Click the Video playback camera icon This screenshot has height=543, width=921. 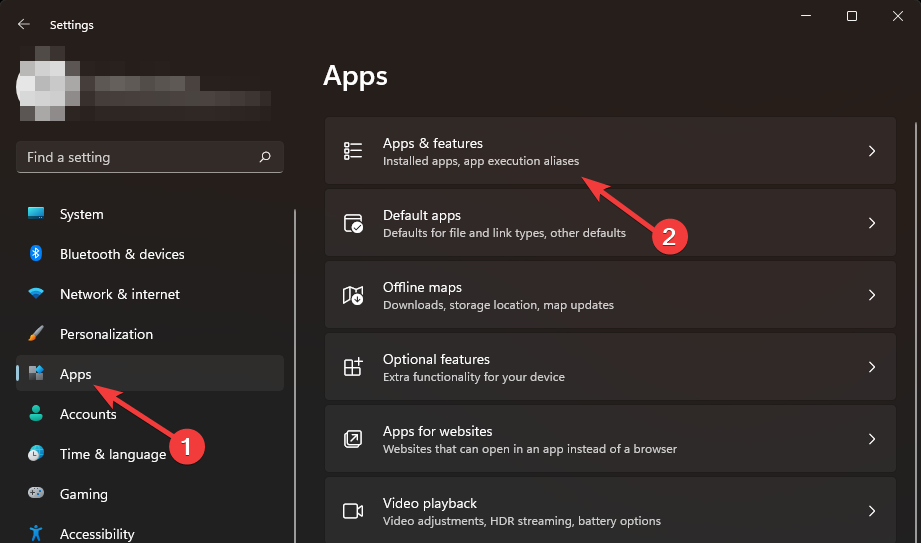352,511
